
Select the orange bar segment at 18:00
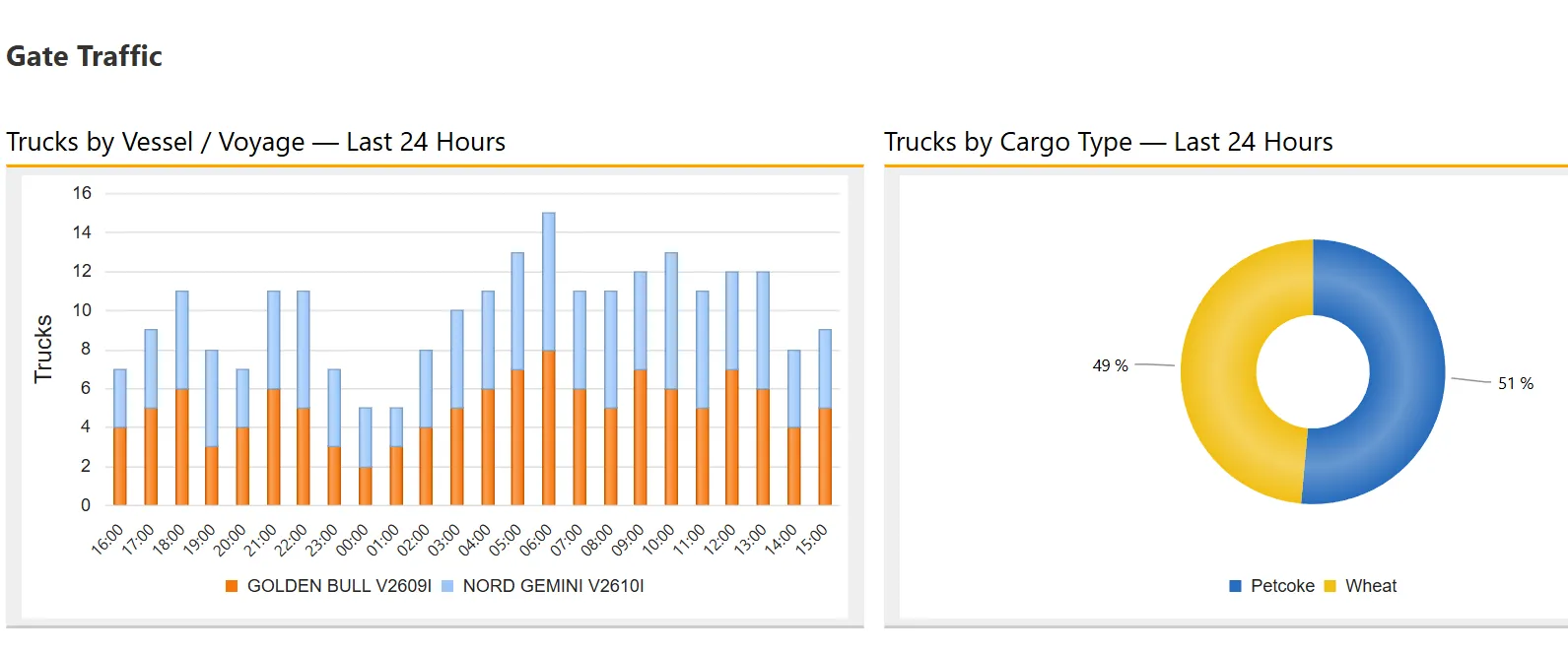[x=181, y=447]
